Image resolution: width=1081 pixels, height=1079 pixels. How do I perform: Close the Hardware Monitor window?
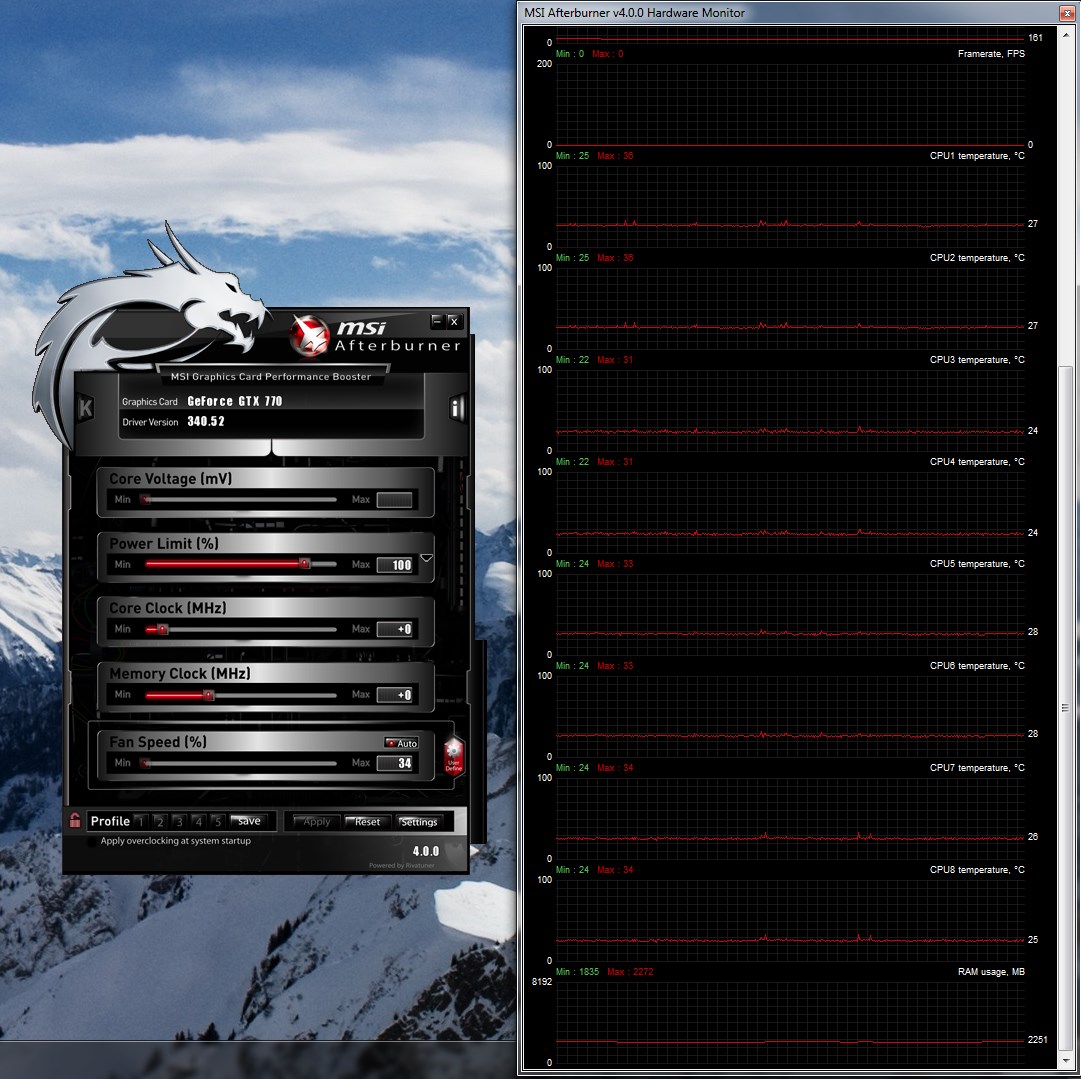[x=1068, y=13]
